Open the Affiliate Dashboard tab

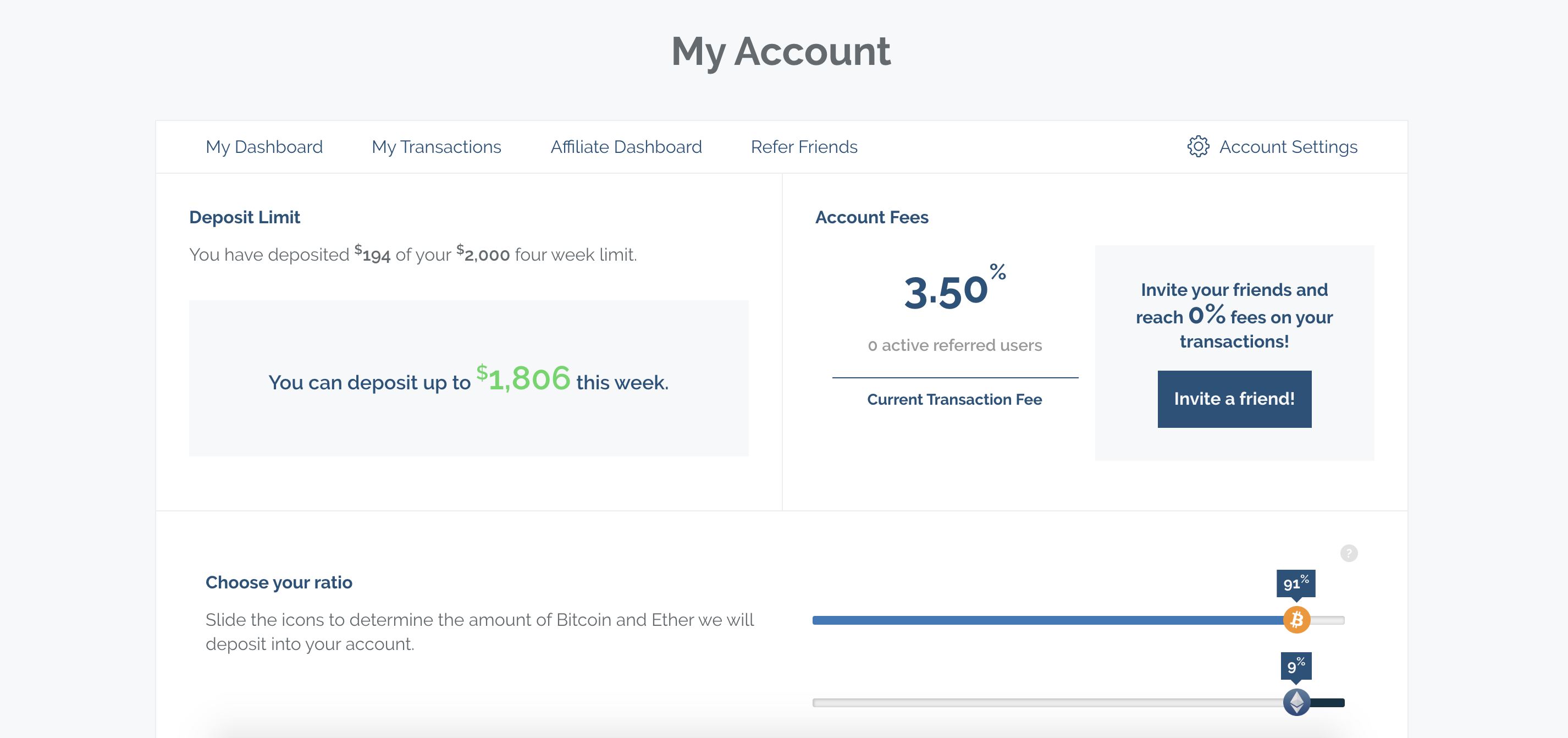point(626,147)
